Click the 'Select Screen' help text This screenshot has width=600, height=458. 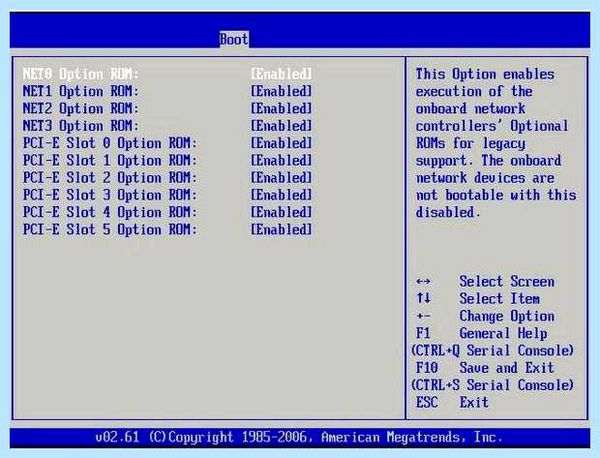pos(507,282)
